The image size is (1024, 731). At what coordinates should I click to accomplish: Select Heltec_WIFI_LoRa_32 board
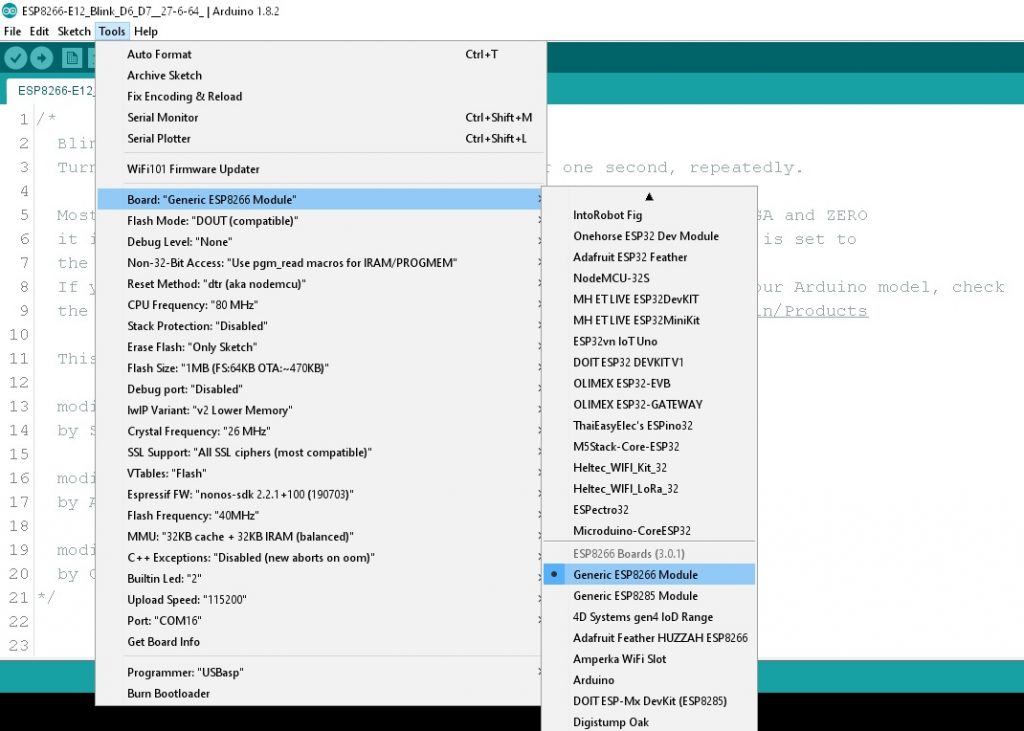pyautogui.click(x=649, y=489)
